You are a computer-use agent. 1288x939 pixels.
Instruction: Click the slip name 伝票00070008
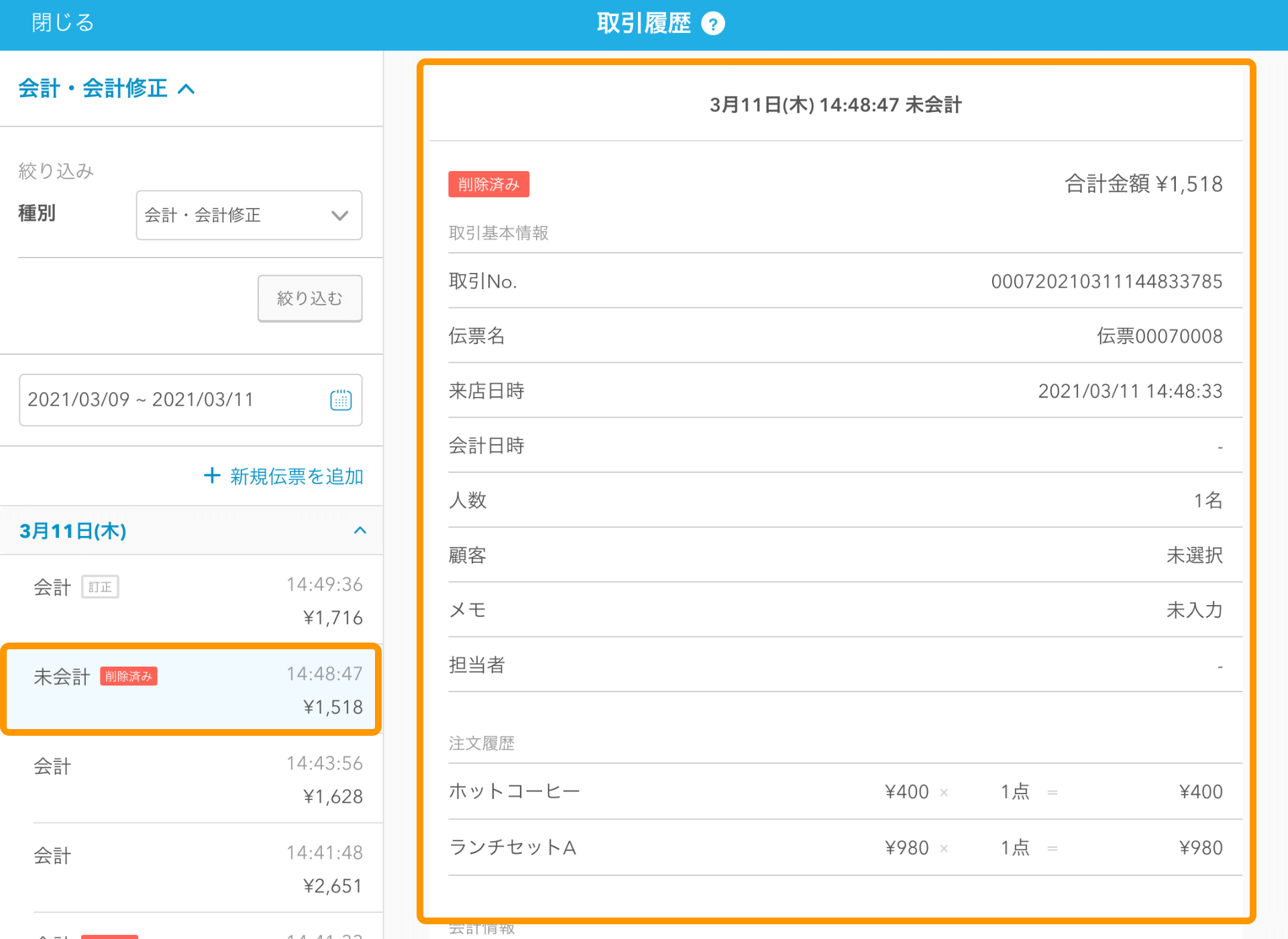point(1159,336)
